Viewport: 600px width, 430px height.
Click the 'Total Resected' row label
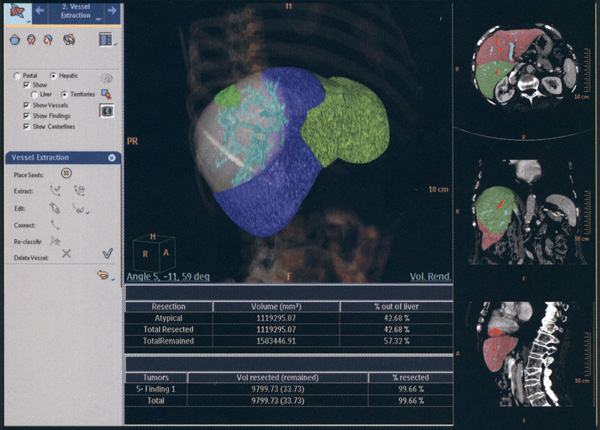(x=168, y=330)
